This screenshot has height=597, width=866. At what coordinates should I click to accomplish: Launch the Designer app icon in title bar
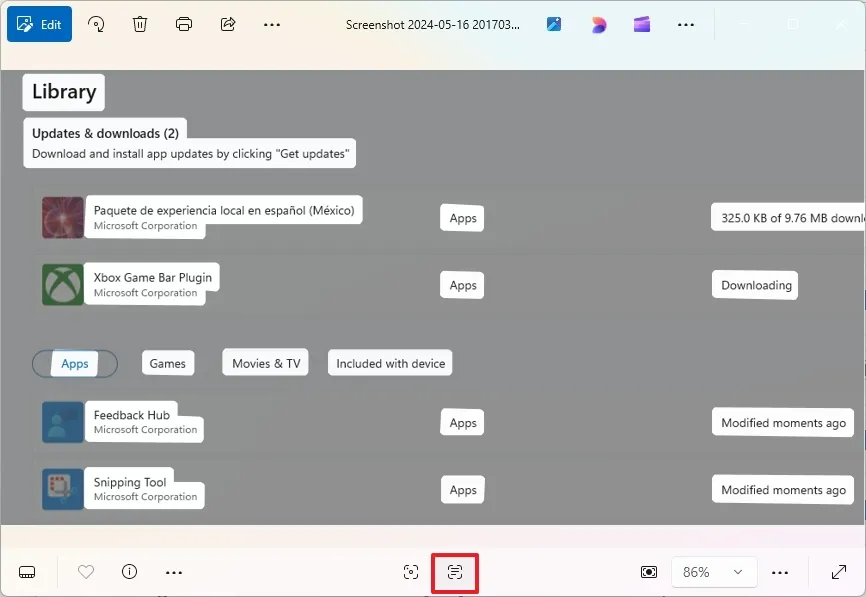(x=598, y=24)
